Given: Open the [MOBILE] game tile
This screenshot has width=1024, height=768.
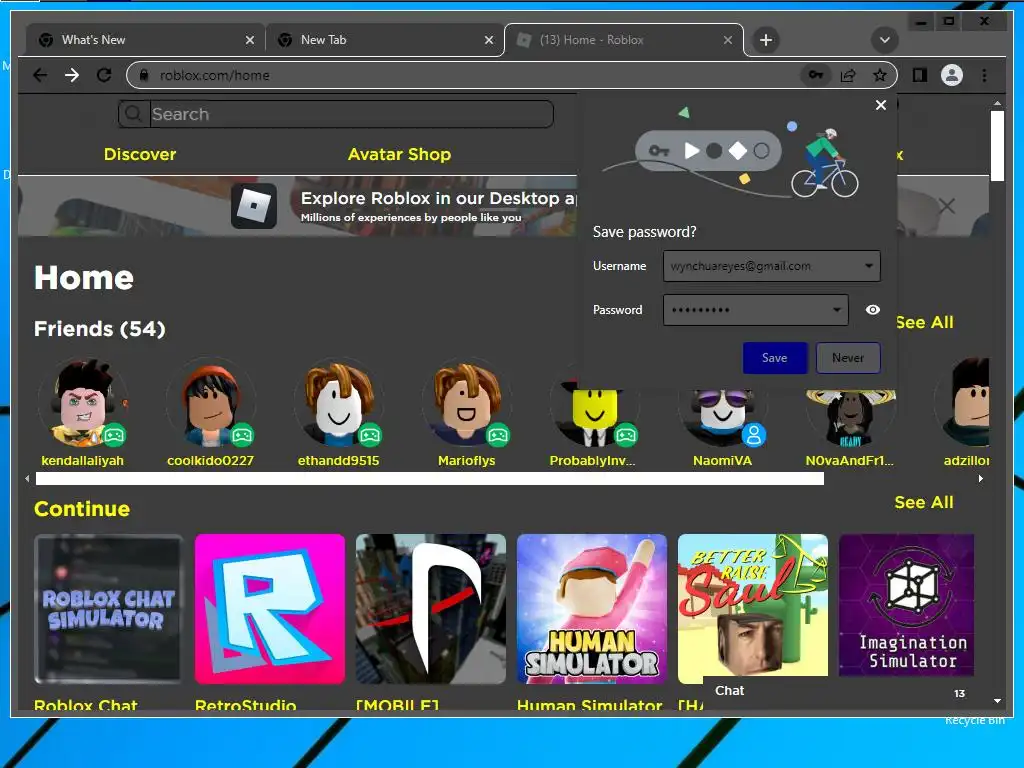Looking at the screenshot, I should coord(431,609).
